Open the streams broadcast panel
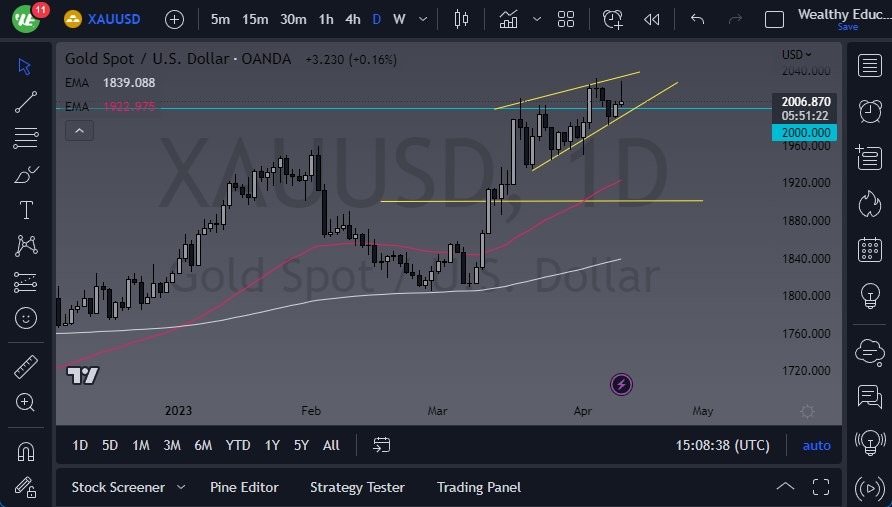 (869, 488)
